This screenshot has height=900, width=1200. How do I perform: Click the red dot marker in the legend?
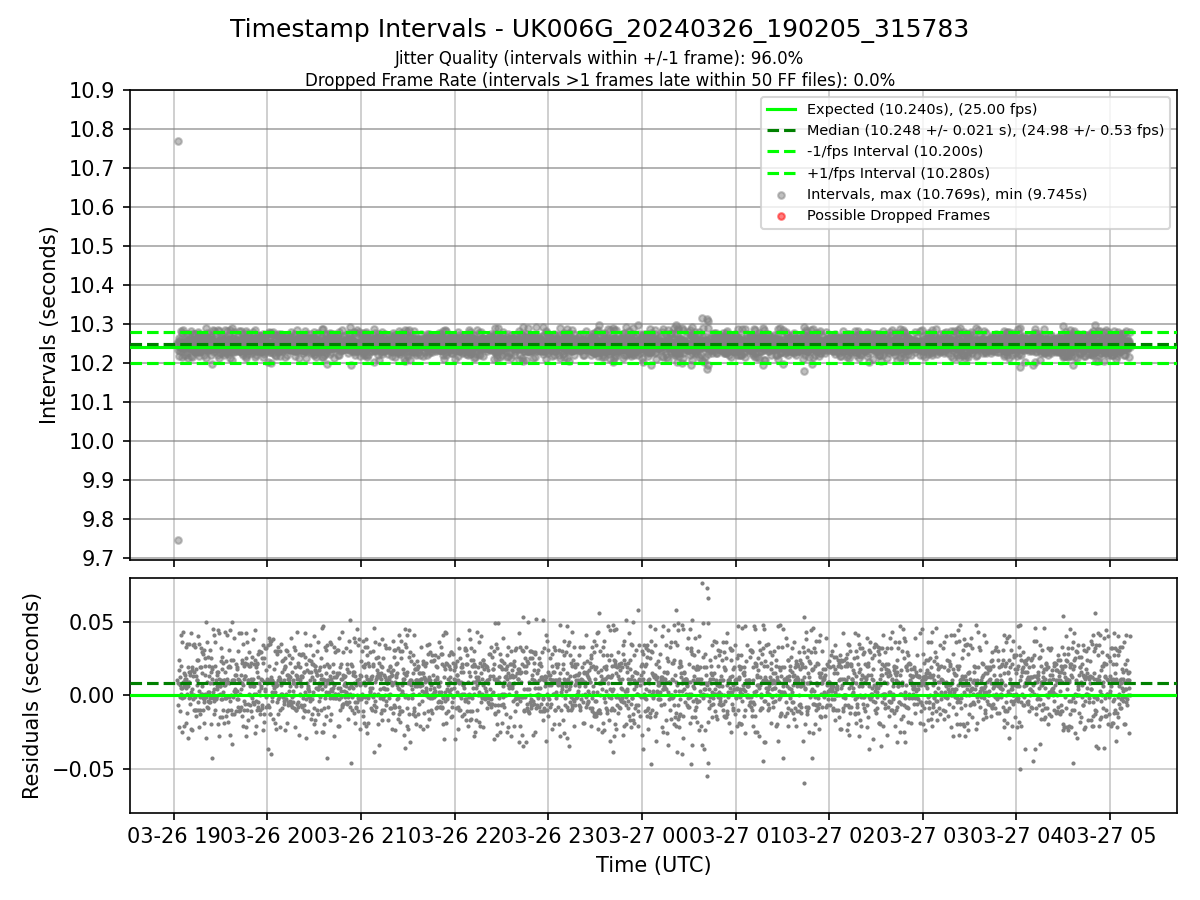782,216
